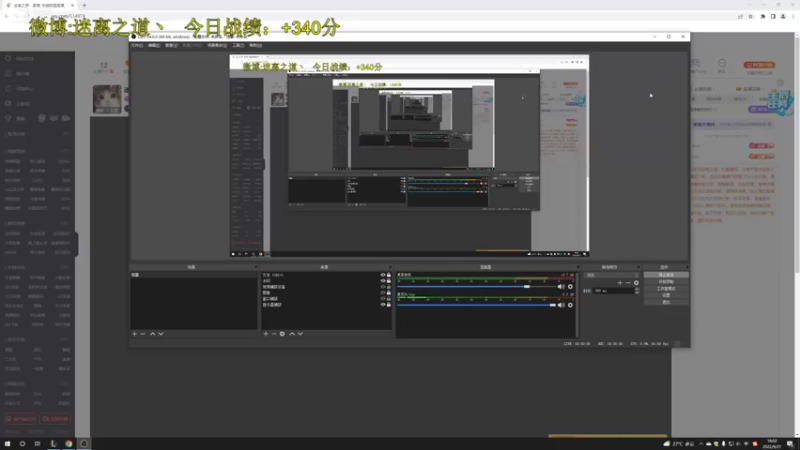The image size is (800, 450).
Task: Click 开始录制 start recording button
Action: [666, 282]
